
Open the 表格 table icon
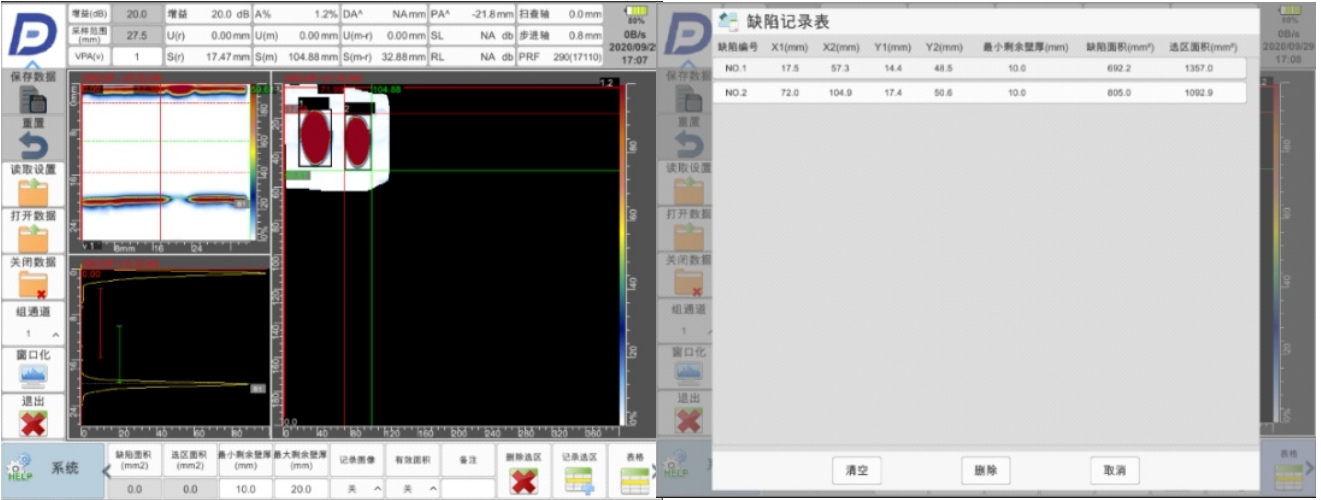coord(633,480)
